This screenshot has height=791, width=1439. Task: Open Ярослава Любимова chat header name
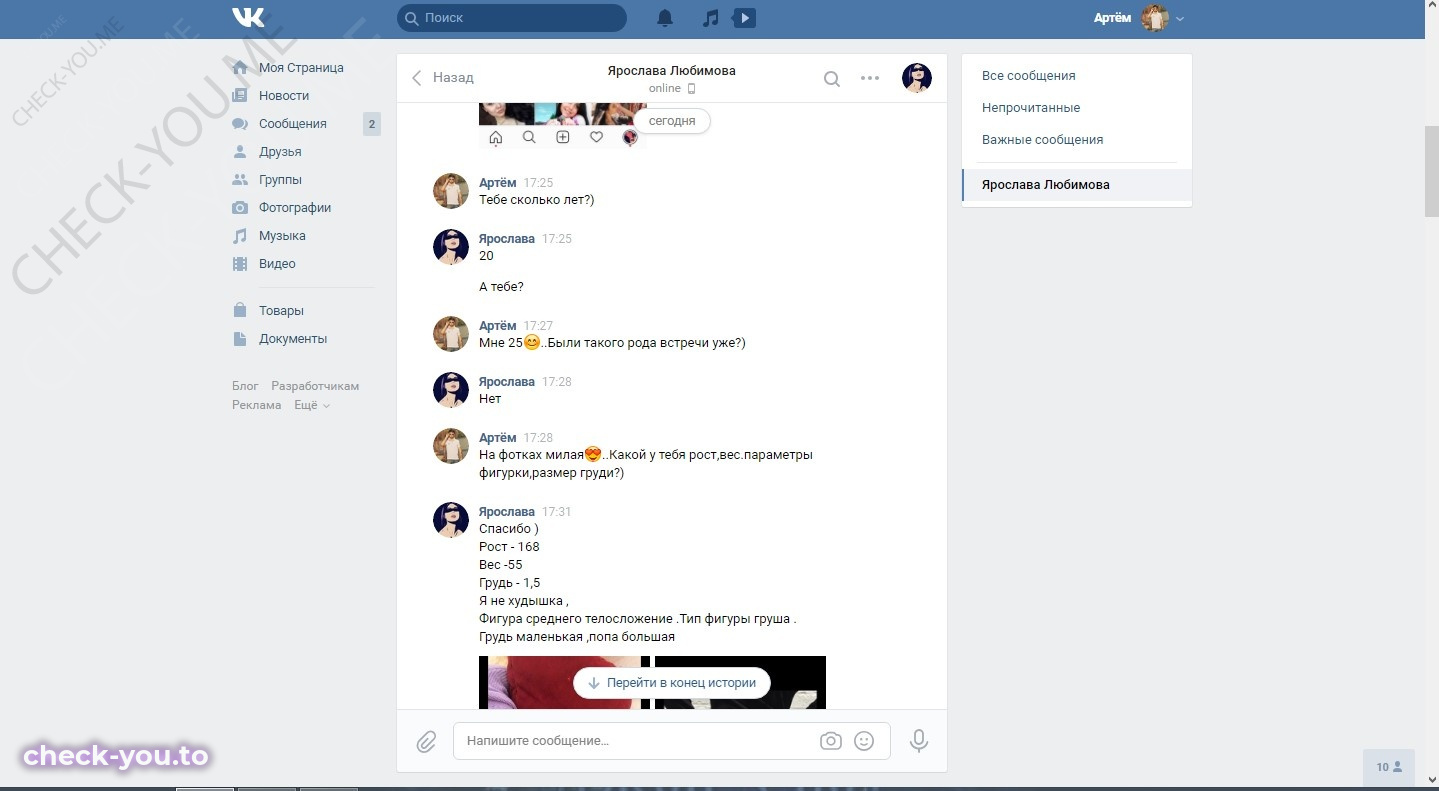click(x=671, y=71)
